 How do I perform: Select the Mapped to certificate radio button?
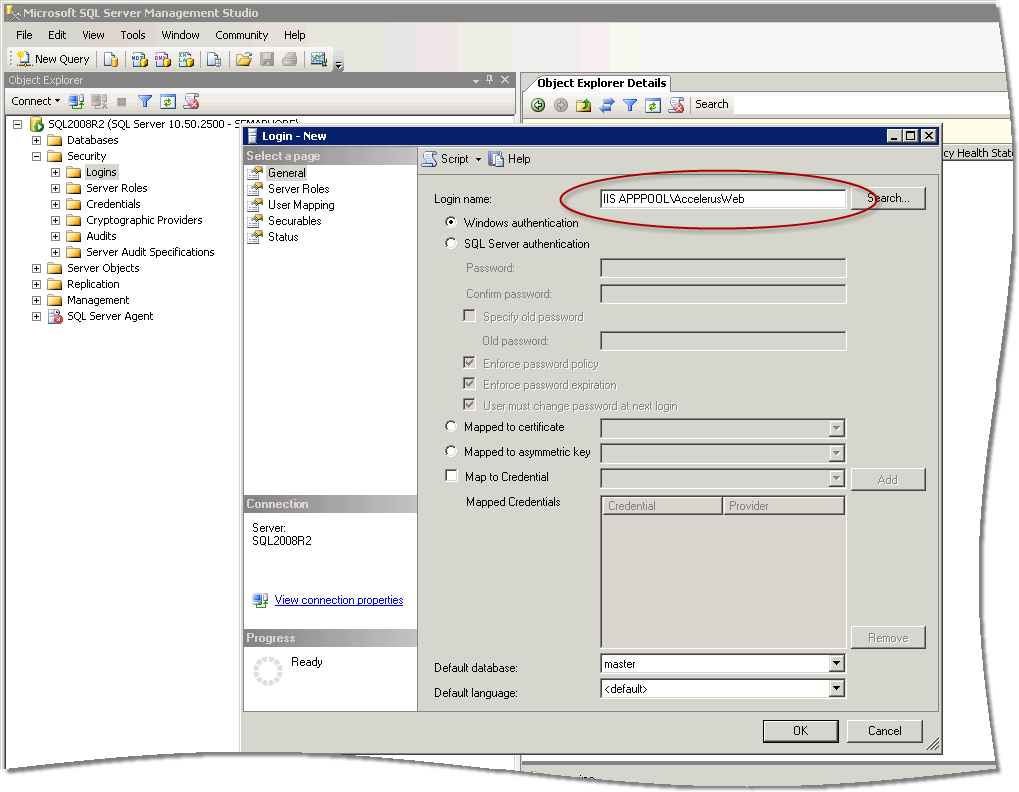(450, 426)
